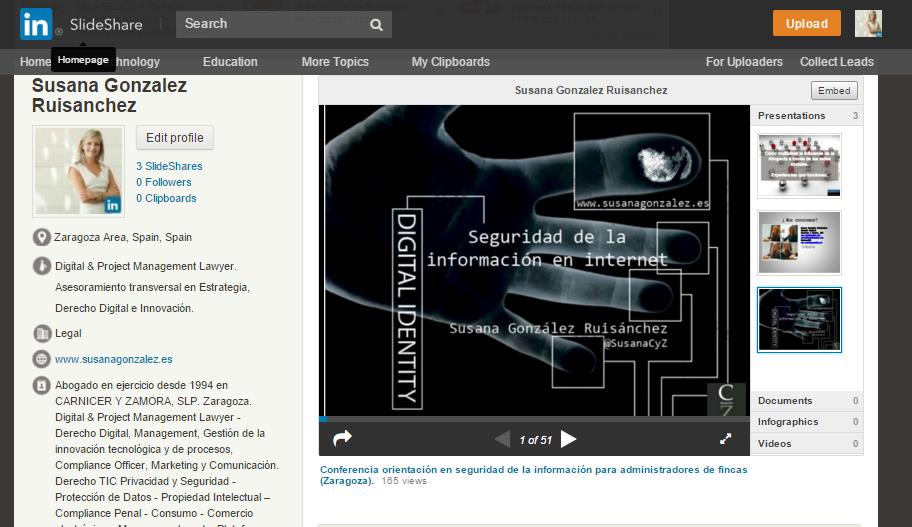The height and width of the screenshot is (527, 912).
Task: Click inside the Search input field
Action: [x=270, y=24]
